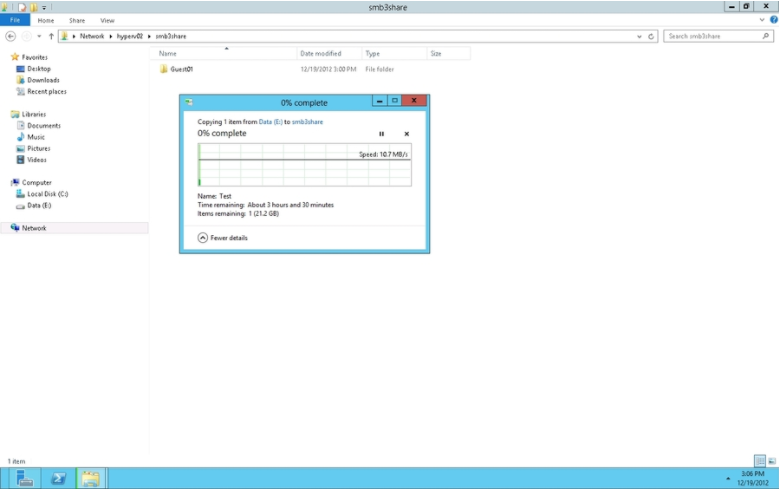
Task: Click smb3share link in copy dialog
Action: pyautogui.click(x=307, y=122)
